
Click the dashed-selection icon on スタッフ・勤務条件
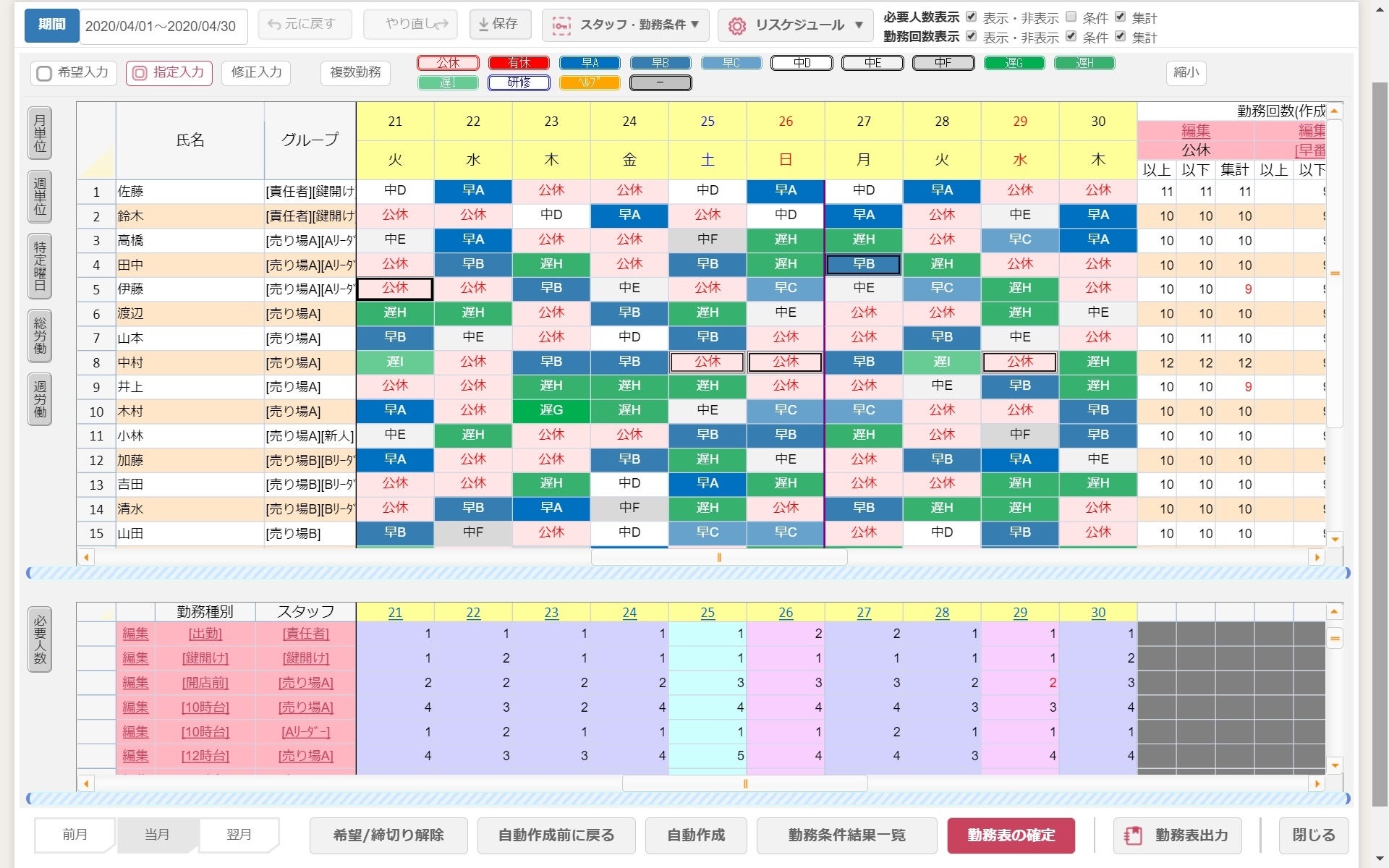[564, 25]
